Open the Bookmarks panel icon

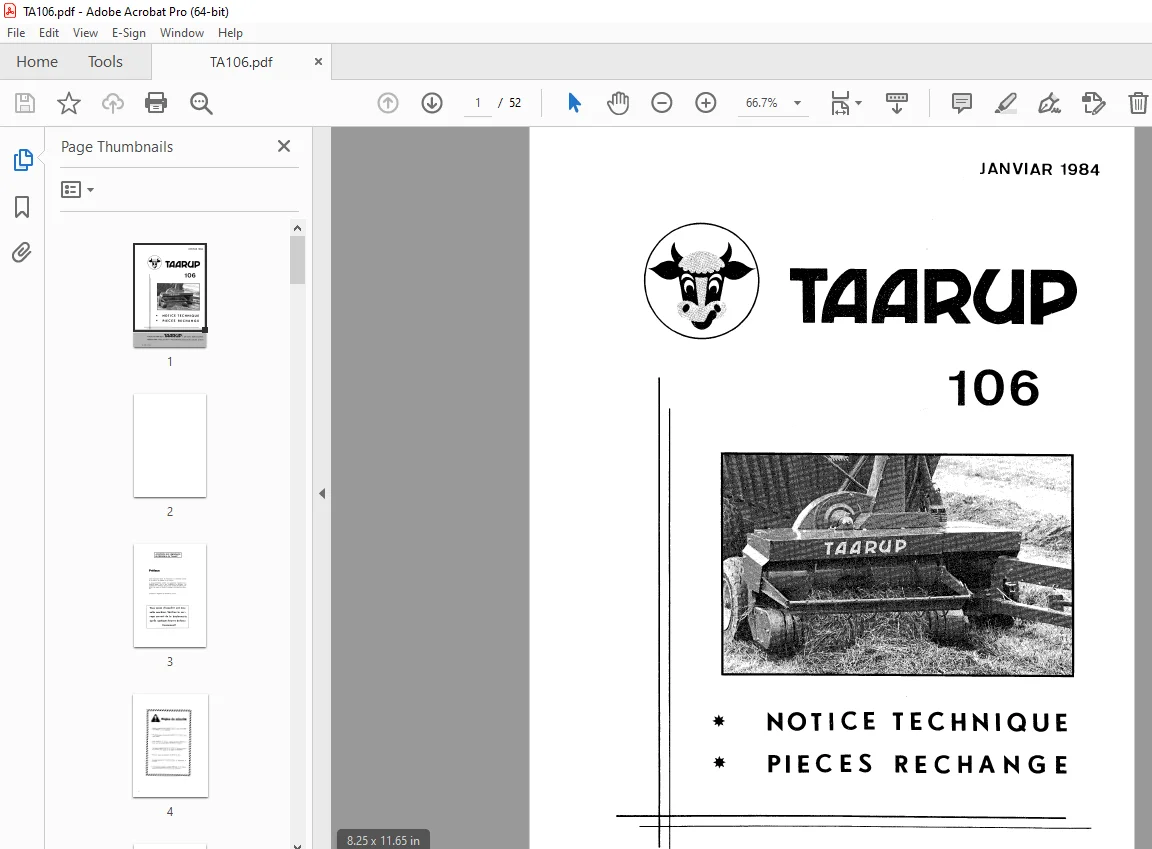pos(22,206)
